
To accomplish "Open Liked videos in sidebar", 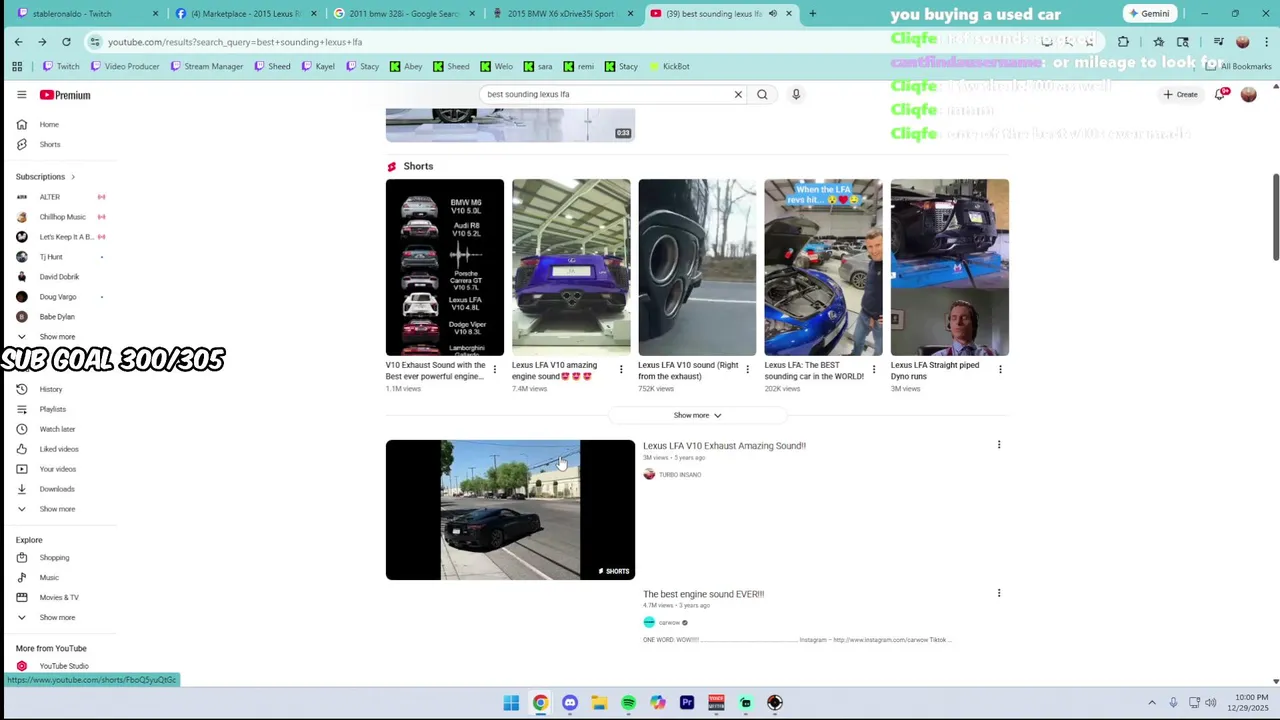I will tap(60, 449).
